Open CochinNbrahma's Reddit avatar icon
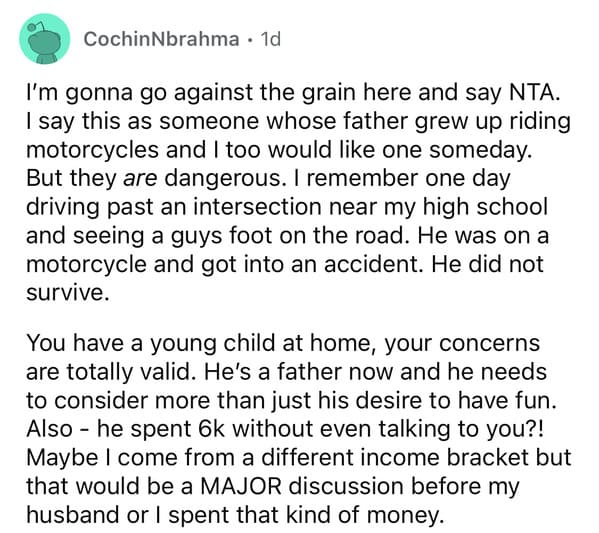Viewport: 599px width, 533px height. [45, 39]
